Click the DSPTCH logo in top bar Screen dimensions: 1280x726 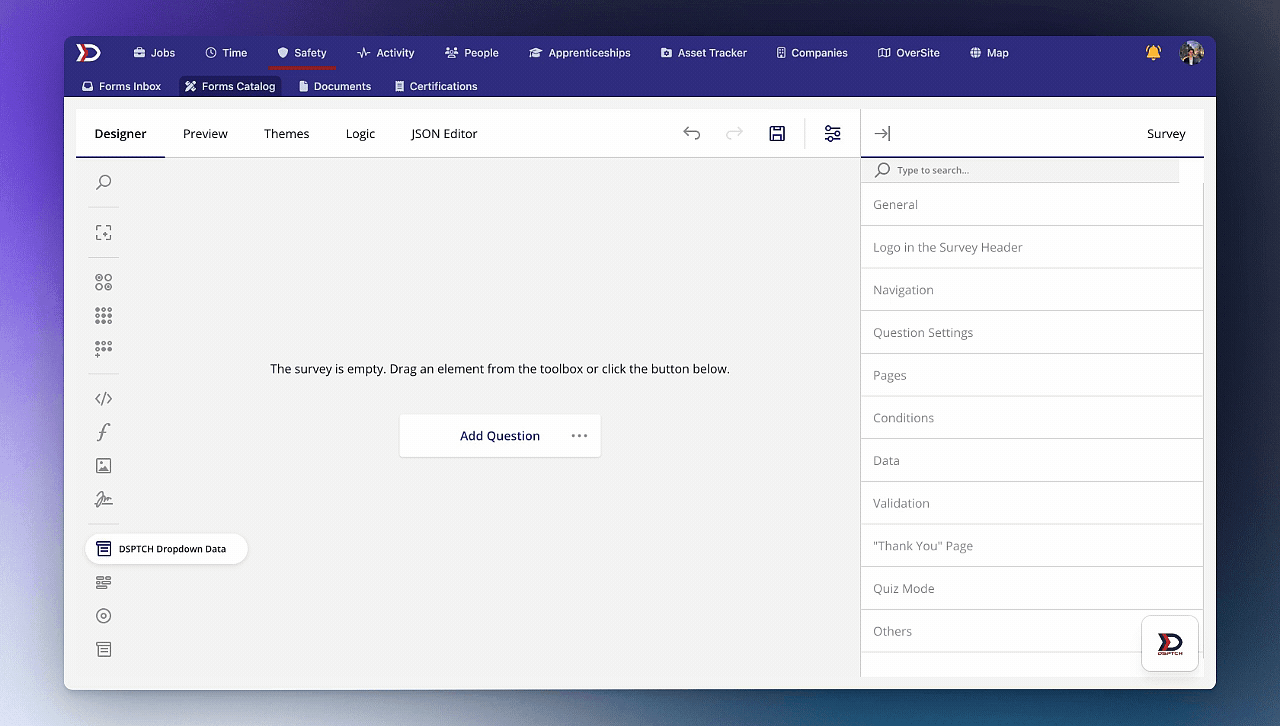[89, 53]
